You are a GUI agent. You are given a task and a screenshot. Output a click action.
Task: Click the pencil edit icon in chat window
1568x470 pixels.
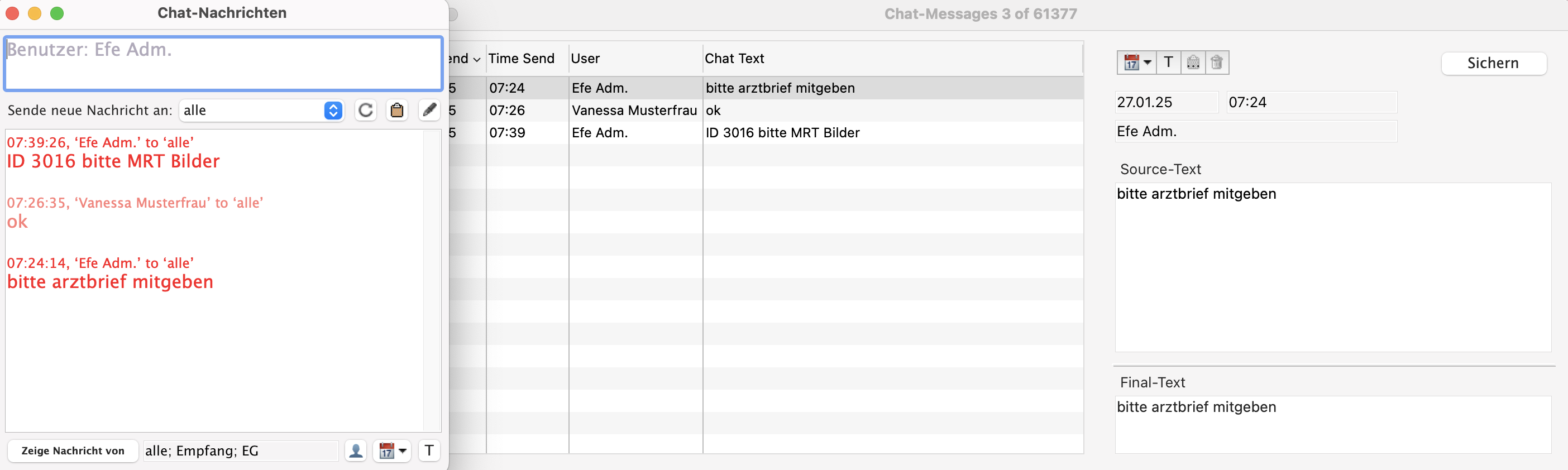click(x=429, y=110)
